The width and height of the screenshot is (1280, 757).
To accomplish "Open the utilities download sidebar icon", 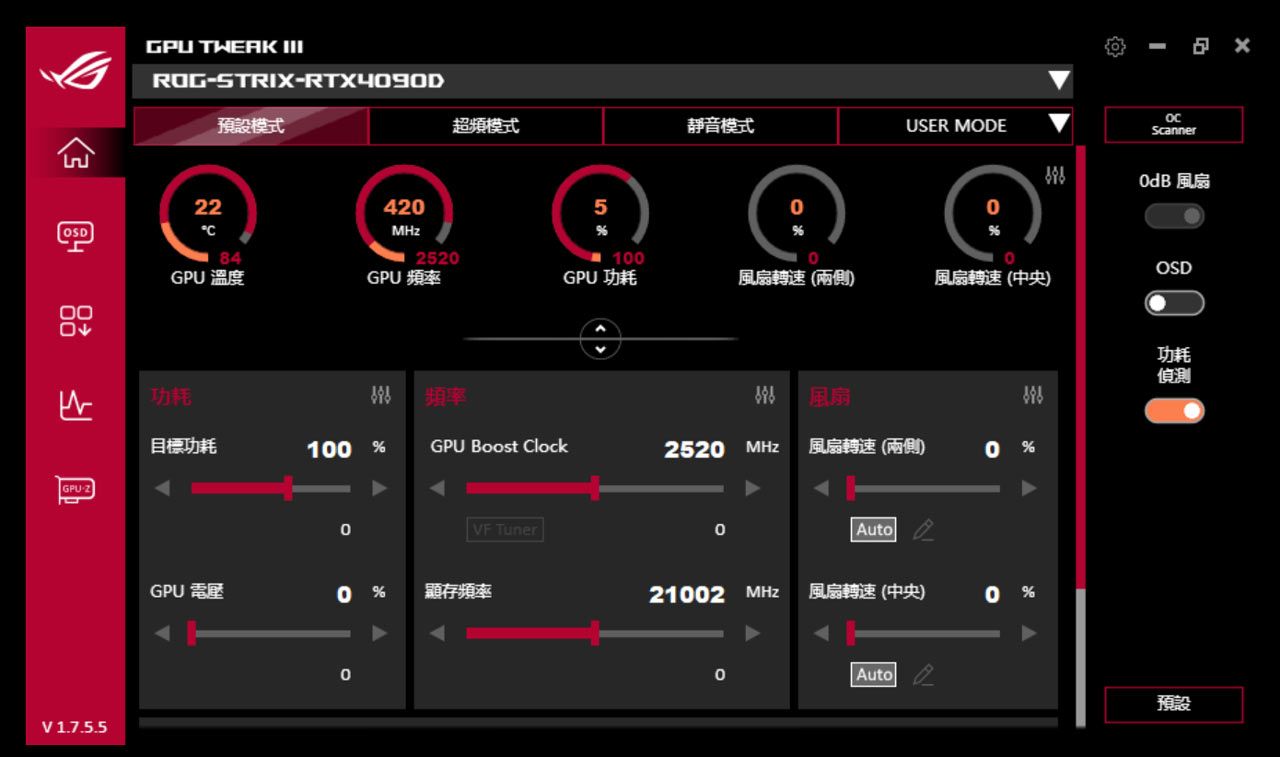I will click(76, 321).
